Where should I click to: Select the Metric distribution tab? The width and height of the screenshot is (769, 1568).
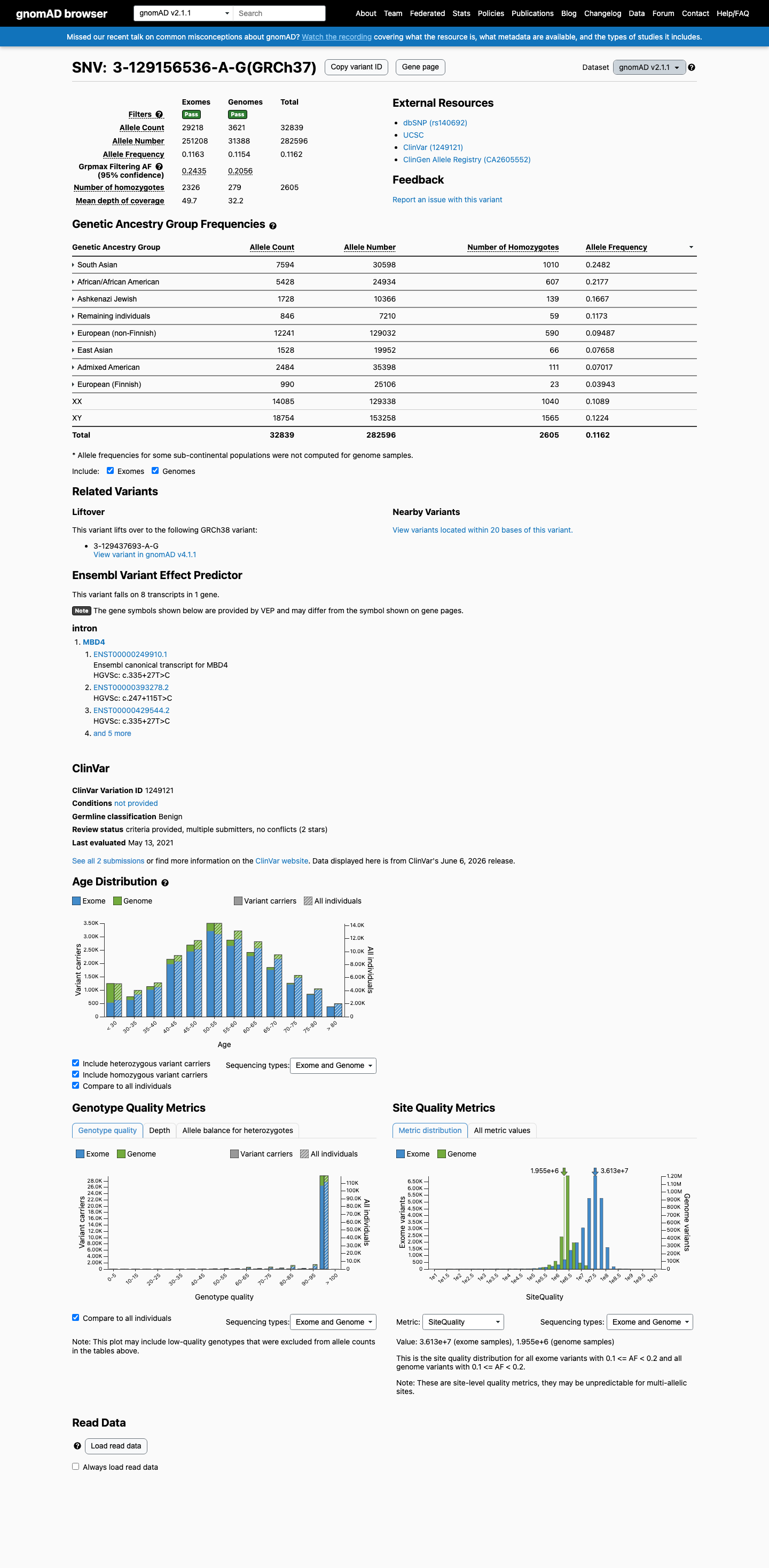tap(430, 1130)
